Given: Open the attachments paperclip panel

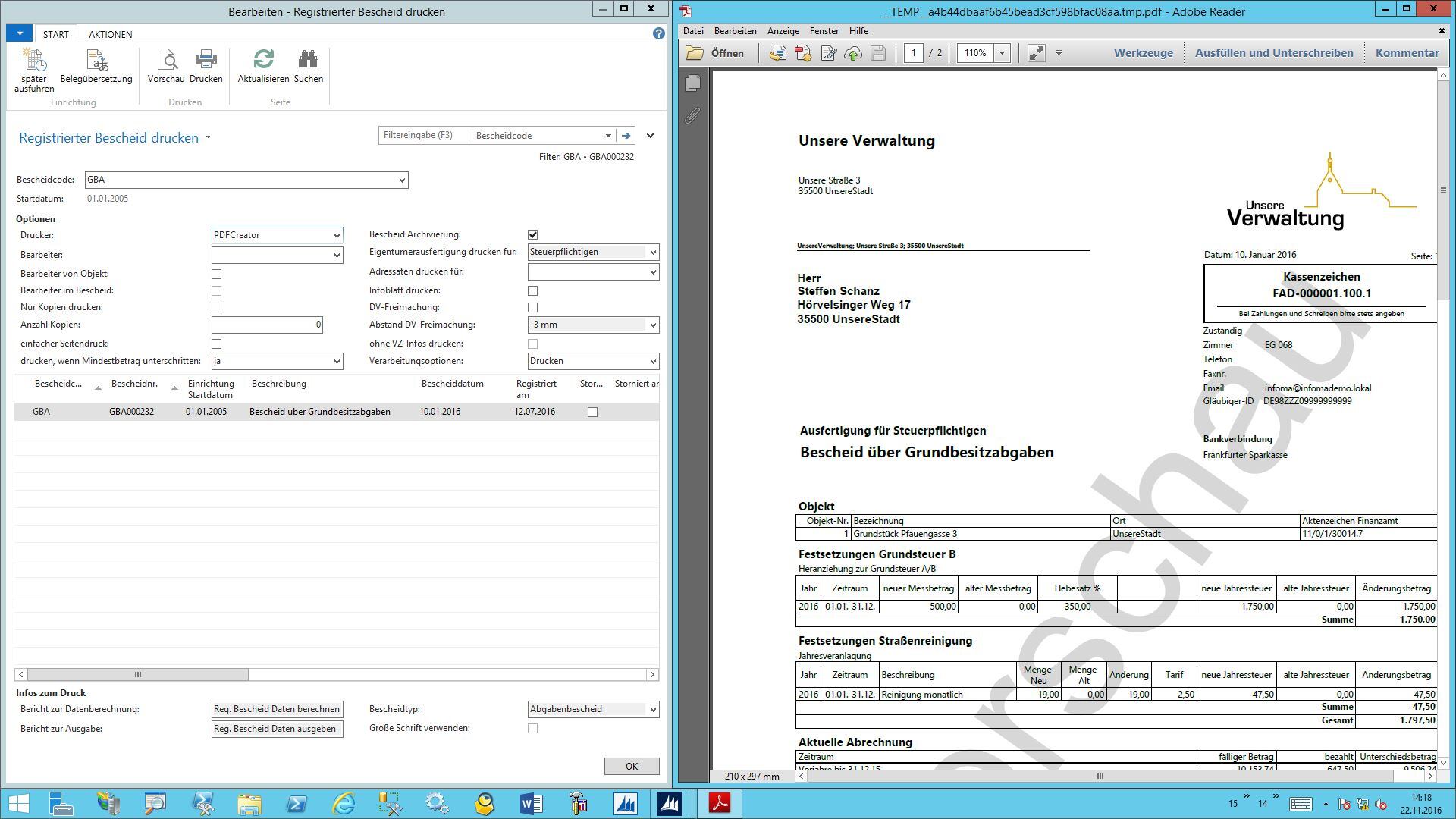Looking at the screenshot, I should click(692, 115).
